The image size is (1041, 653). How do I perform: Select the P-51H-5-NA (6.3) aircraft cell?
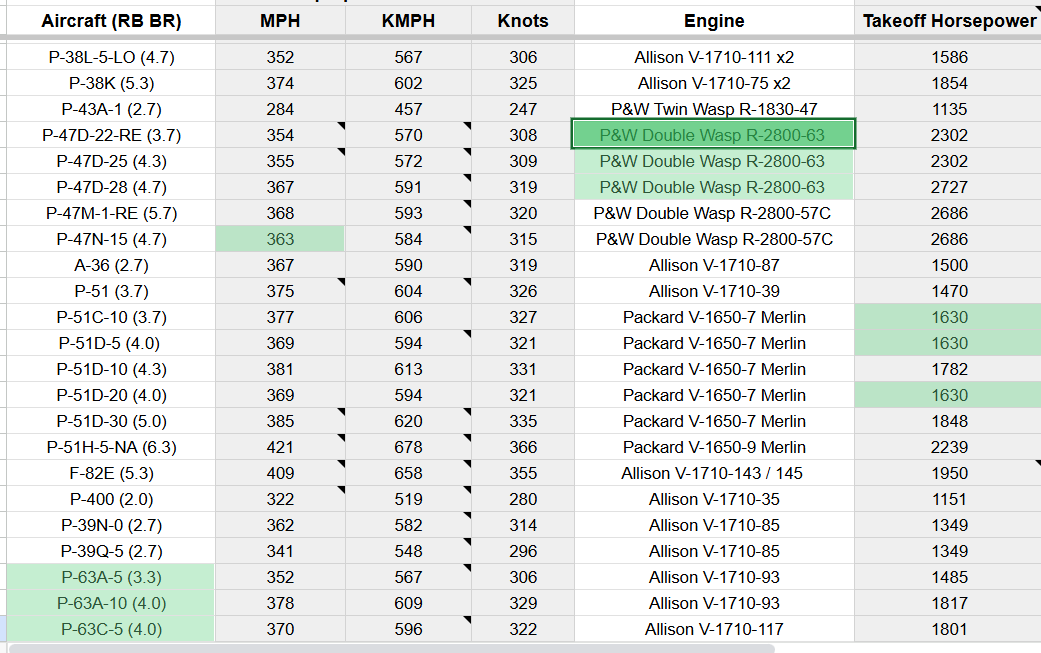point(110,447)
